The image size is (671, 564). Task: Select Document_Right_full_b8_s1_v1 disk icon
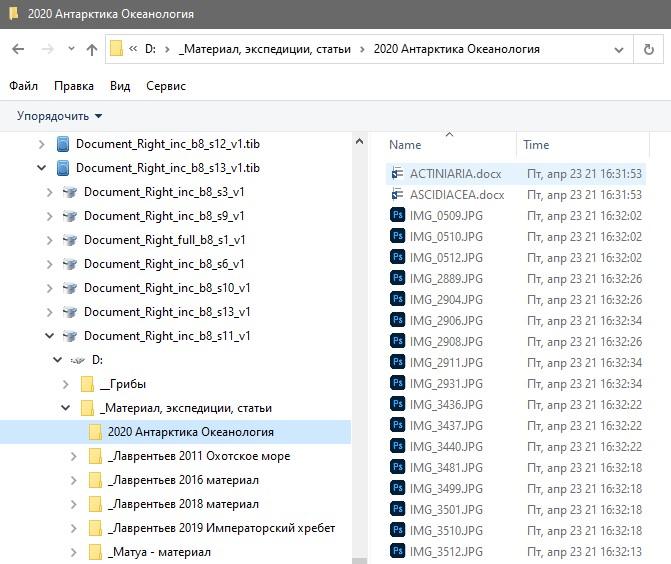pyautogui.click(x=70, y=240)
